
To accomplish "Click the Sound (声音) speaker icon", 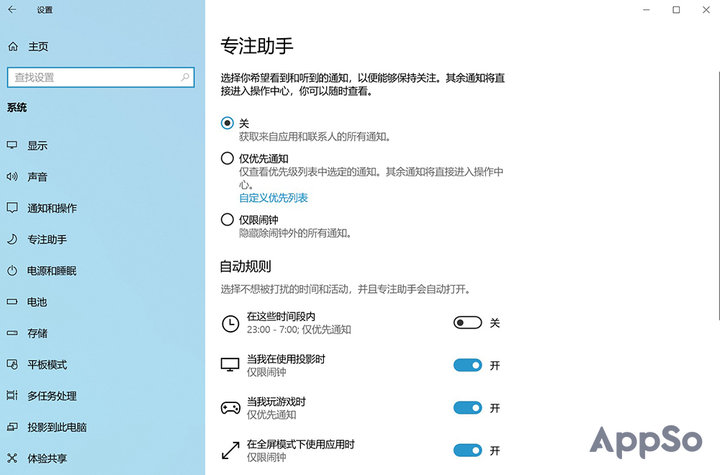I will coord(13,177).
